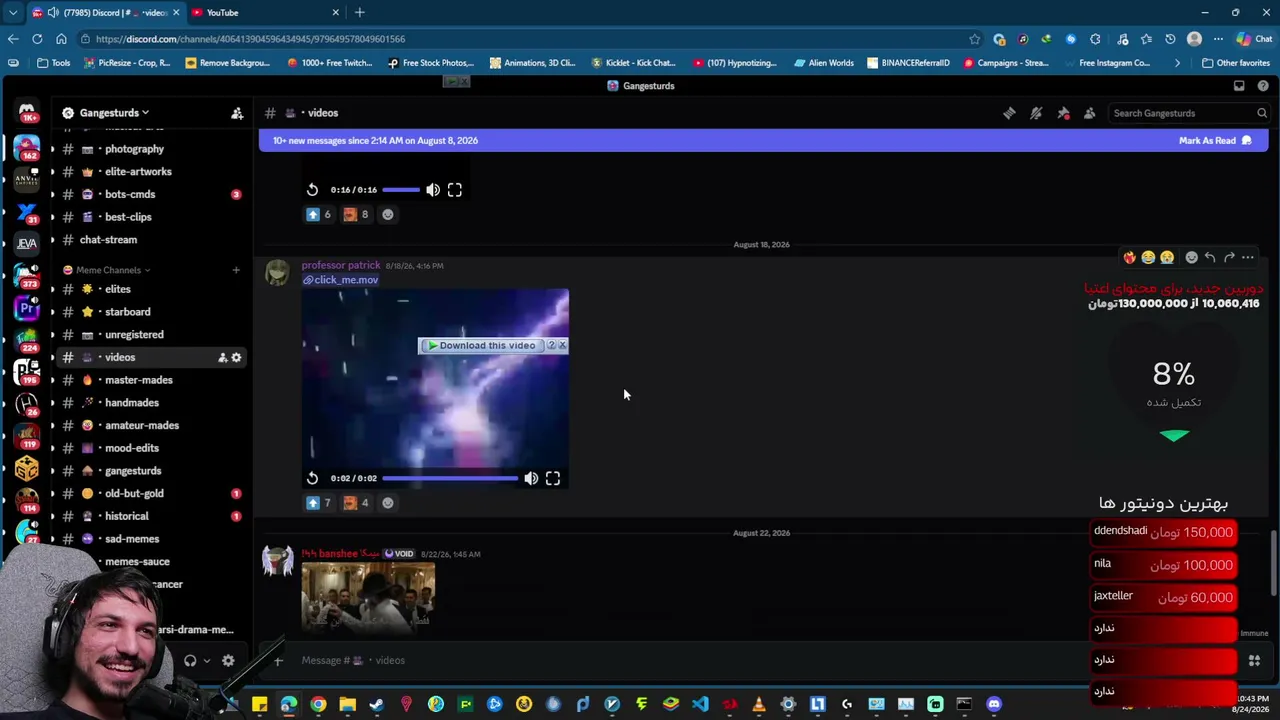Reply to professor patrick's message
Image resolution: width=1280 pixels, height=720 pixels.
point(1210,258)
